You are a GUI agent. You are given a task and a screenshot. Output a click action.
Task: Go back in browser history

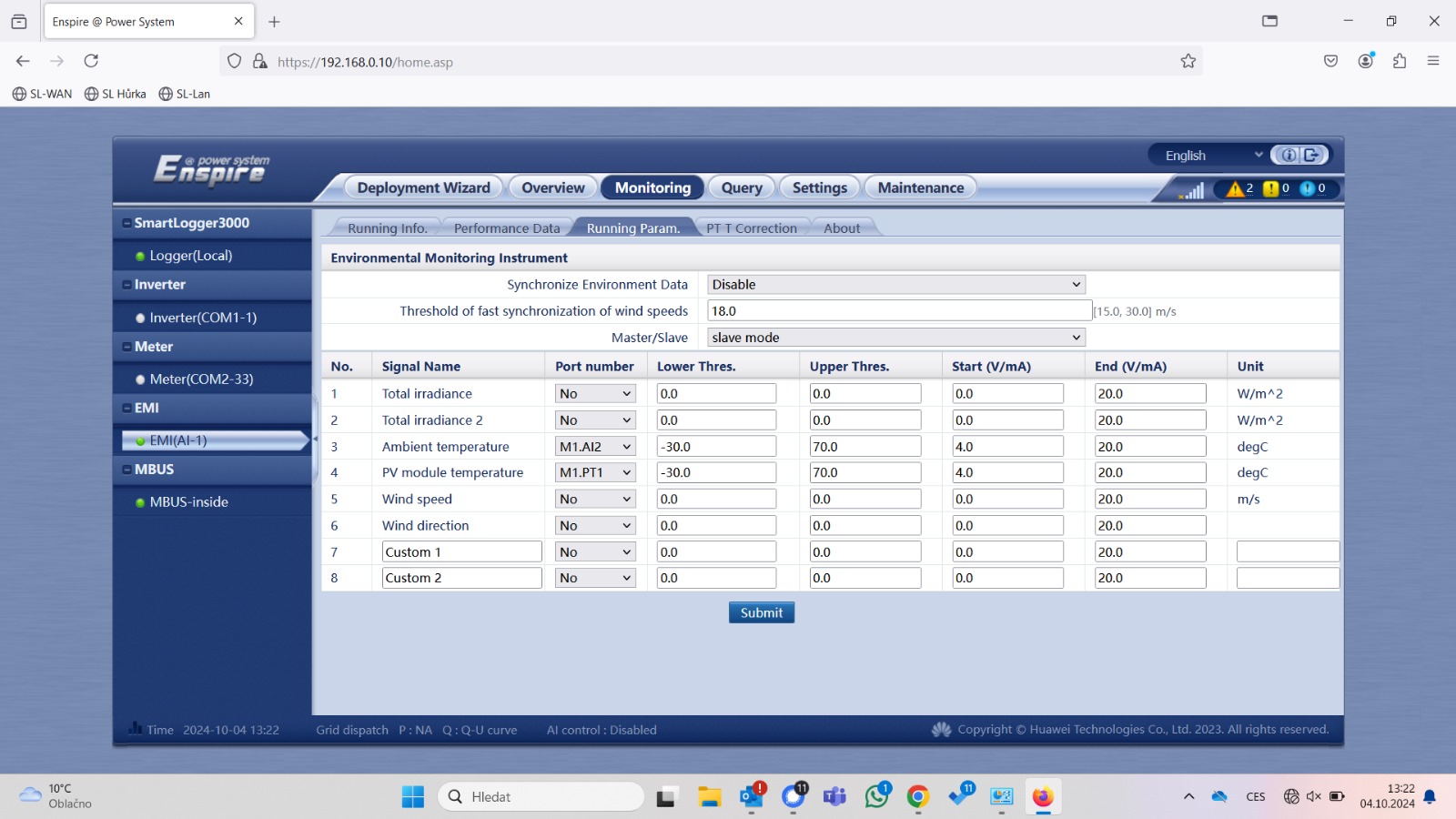click(23, 61)
